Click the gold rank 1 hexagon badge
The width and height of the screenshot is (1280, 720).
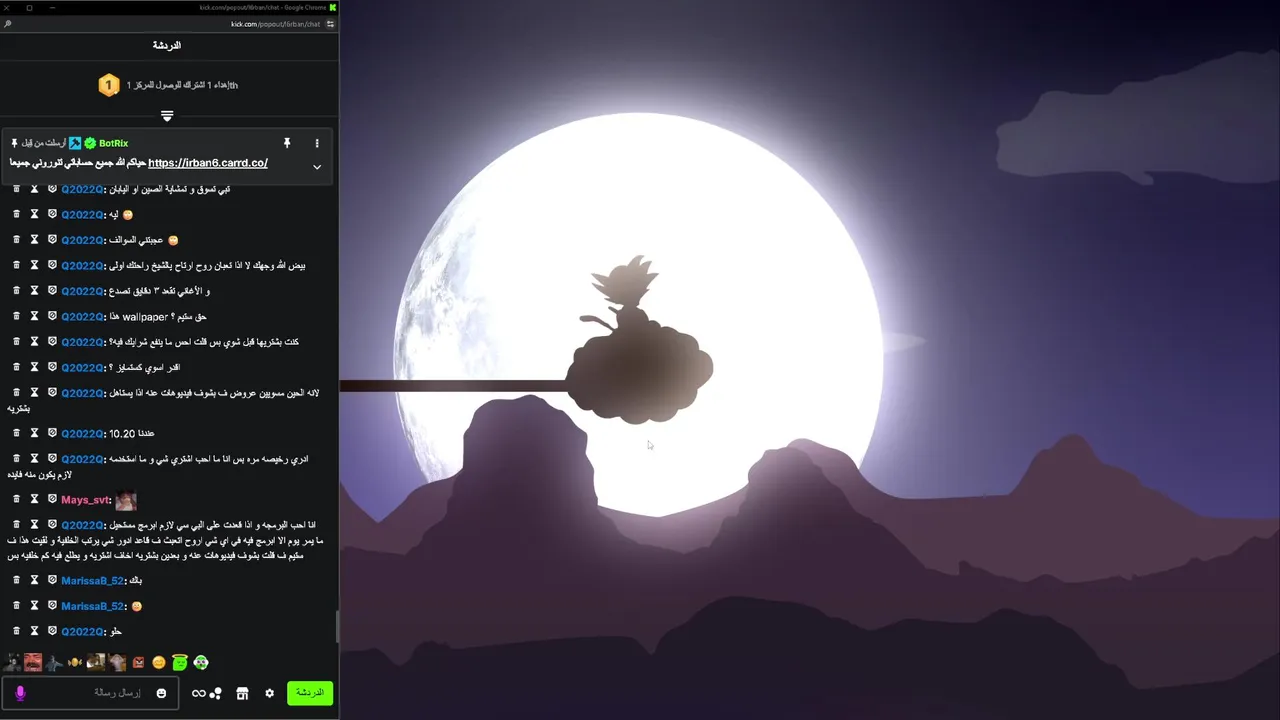(x=109, y=85)
